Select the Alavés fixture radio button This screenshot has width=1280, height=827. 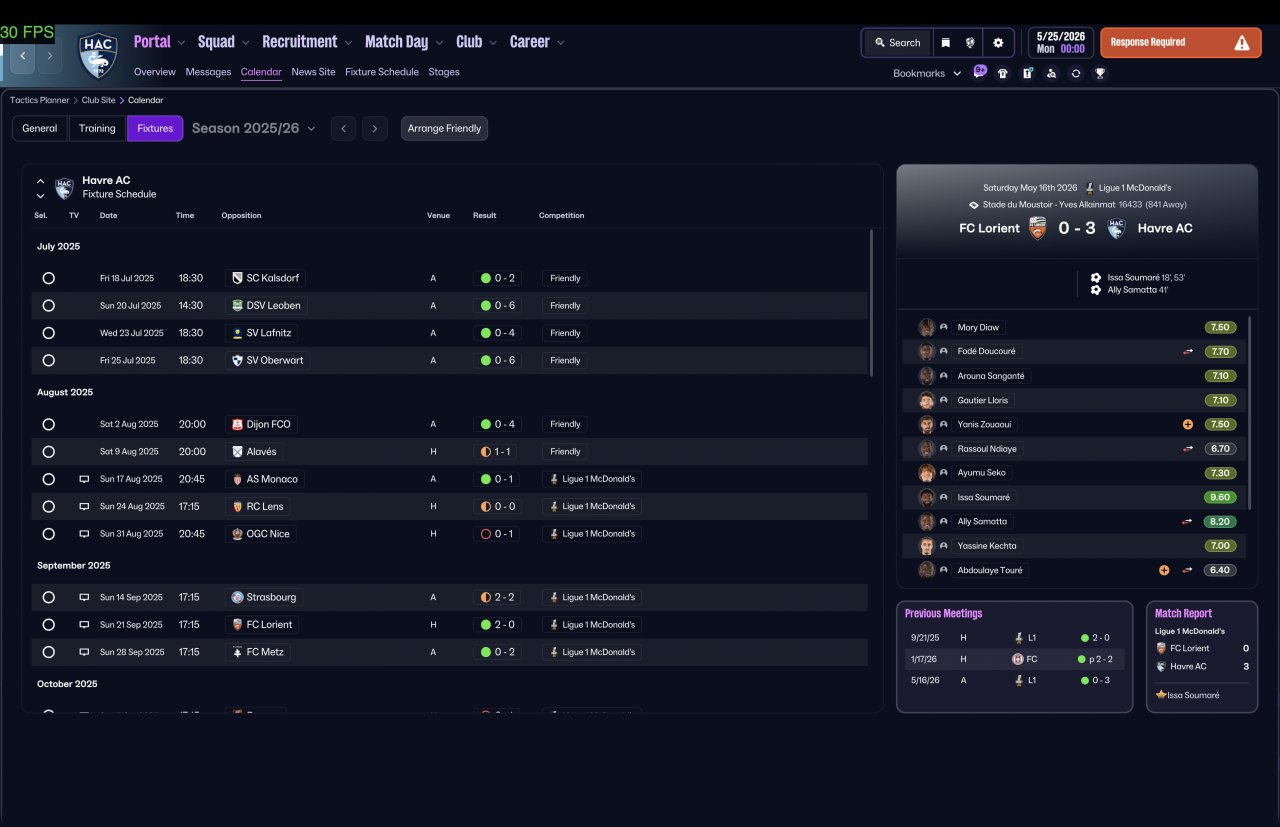(48, 451)
